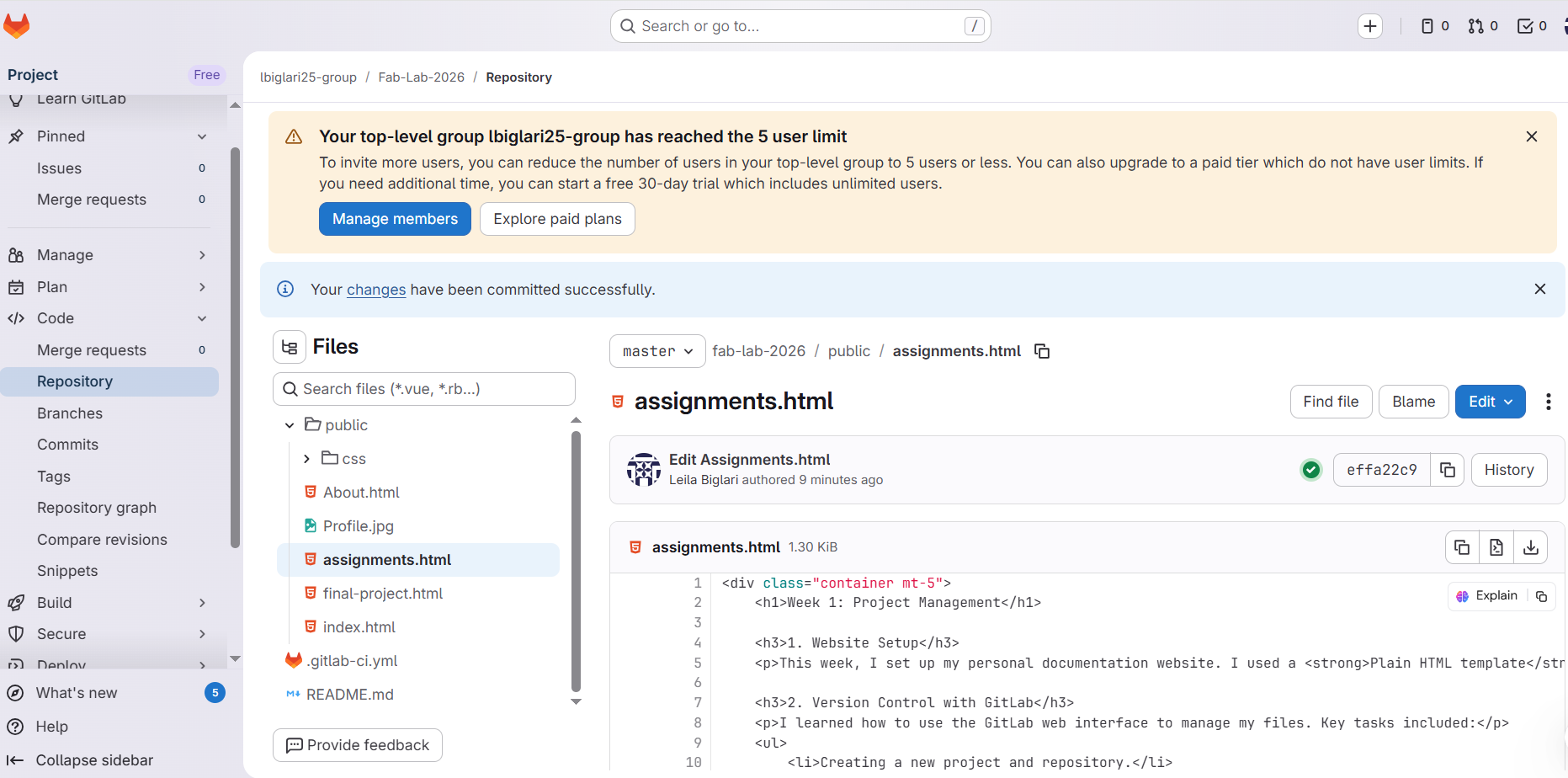
Task: Click Provide feedback button
Action: (x=358, y=745)
